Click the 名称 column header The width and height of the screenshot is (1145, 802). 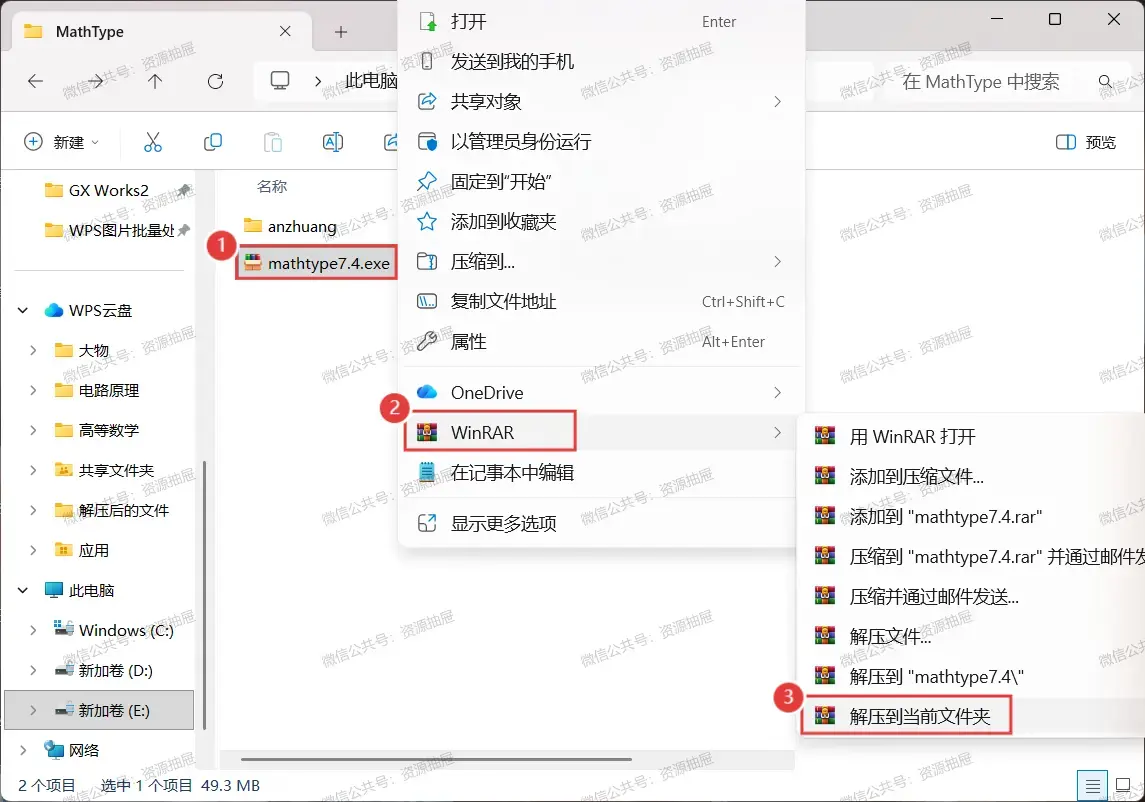click(x=272, y=186)
